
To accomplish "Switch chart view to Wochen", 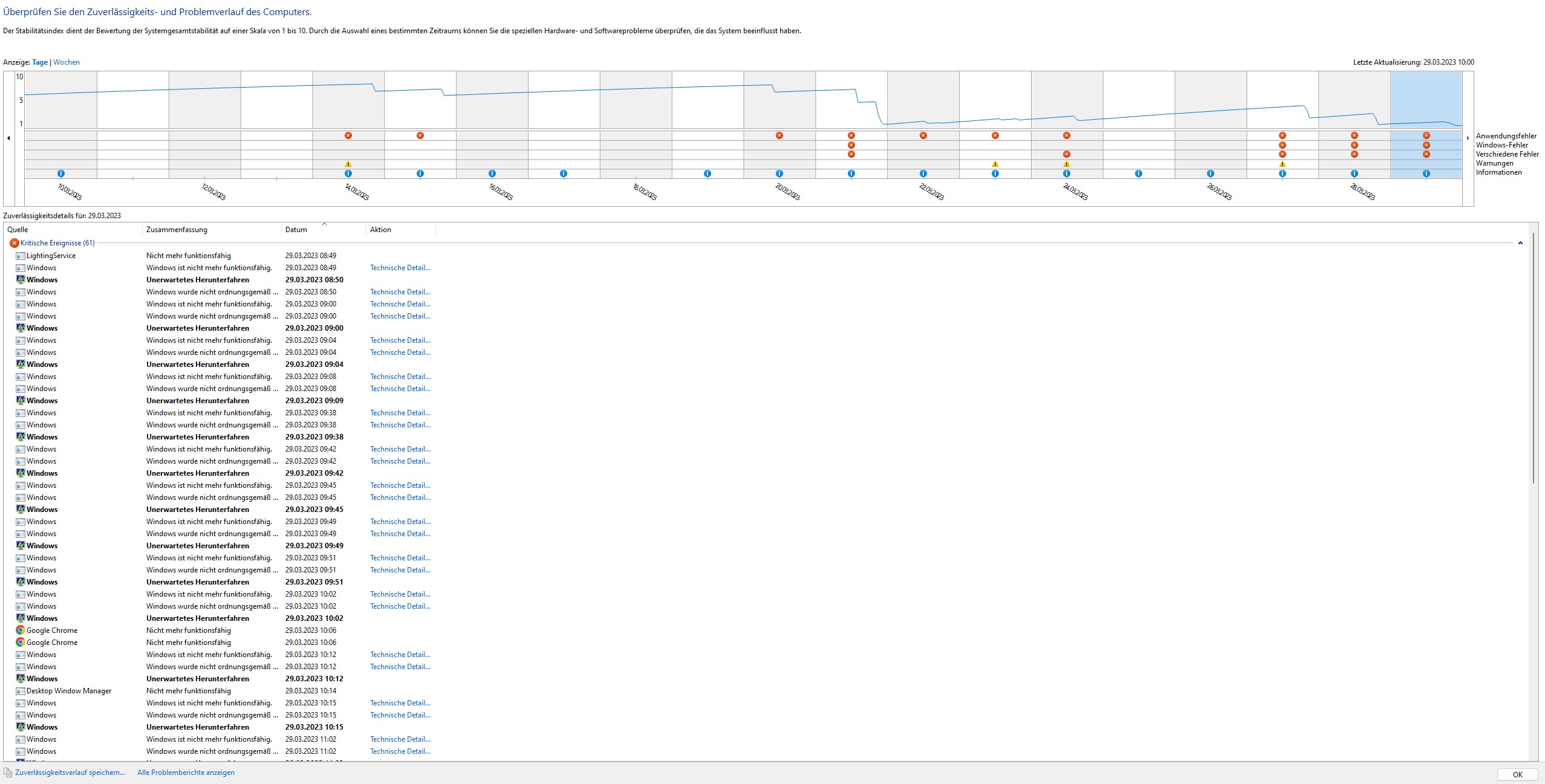I will pos(67,62).
